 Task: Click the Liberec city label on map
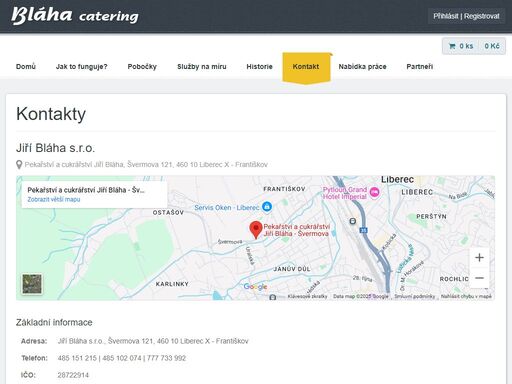[x=397, y=179]
